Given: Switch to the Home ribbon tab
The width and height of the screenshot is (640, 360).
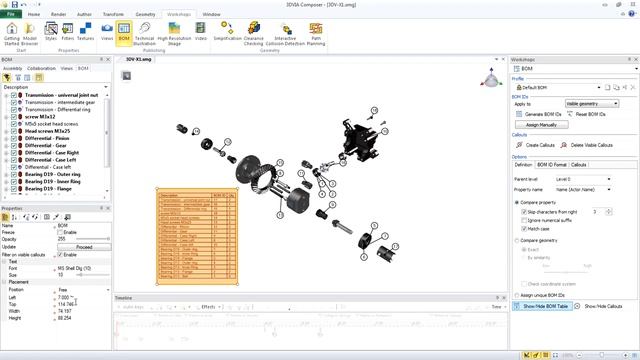Looking at the screenshot, I should (x=34, y=14).
